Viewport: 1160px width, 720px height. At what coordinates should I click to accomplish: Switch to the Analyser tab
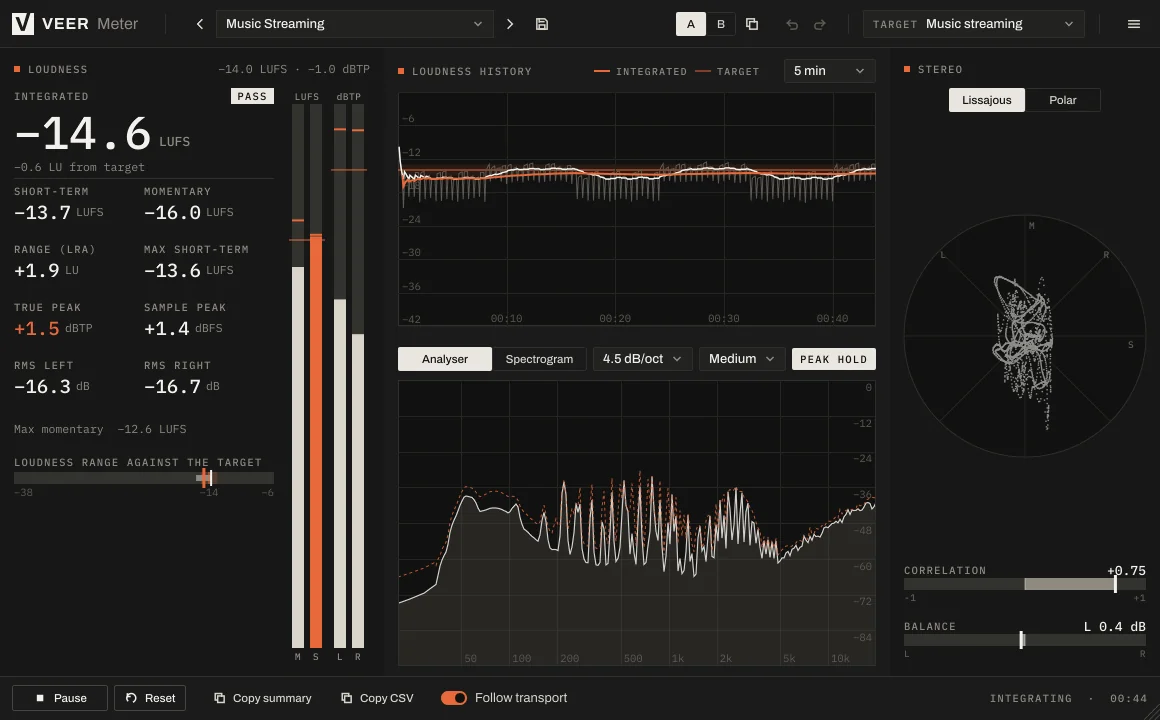pos(445,359)
